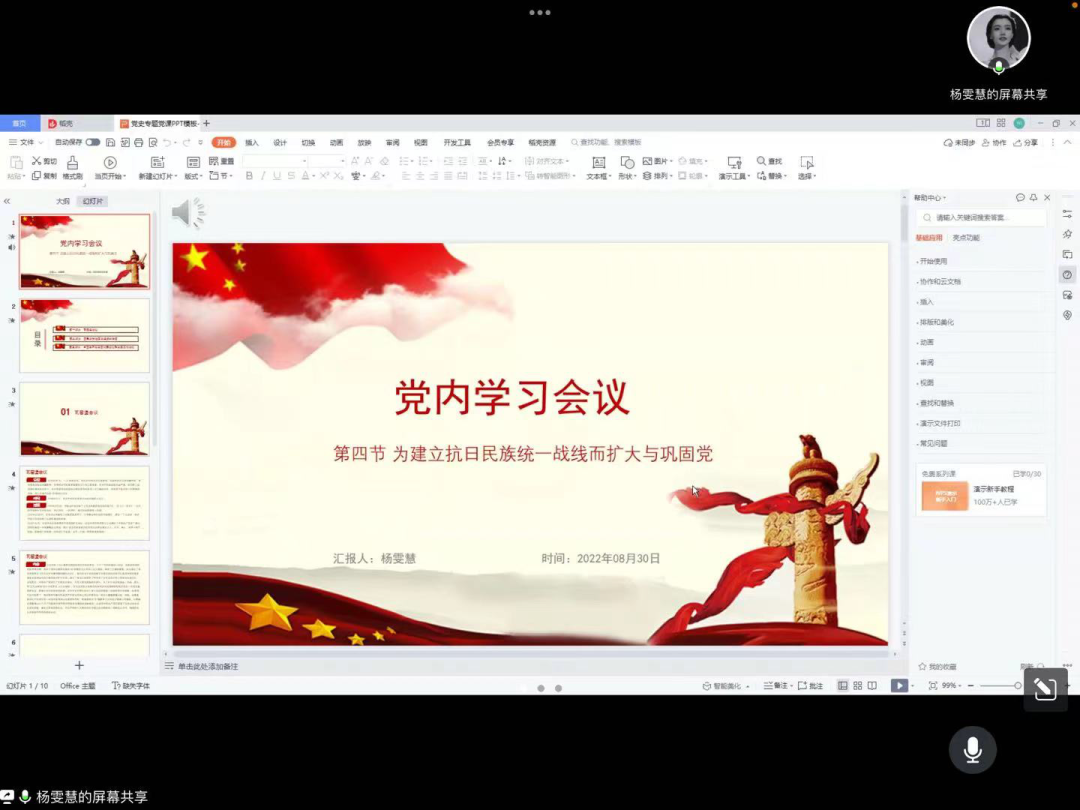
Task: Open the 动画 ribbon tab
Action: pyautogui.click(x=336, y=143)
